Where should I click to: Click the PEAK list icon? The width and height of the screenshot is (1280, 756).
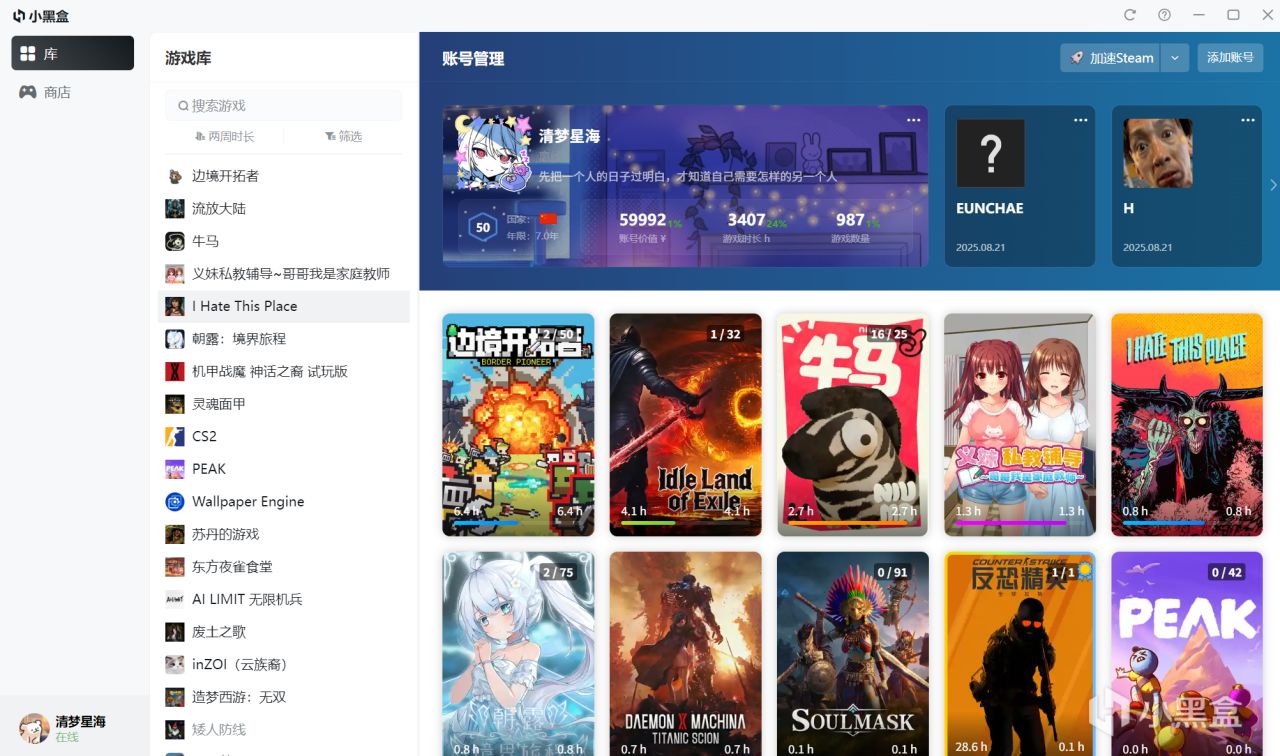tap(175, 469)
